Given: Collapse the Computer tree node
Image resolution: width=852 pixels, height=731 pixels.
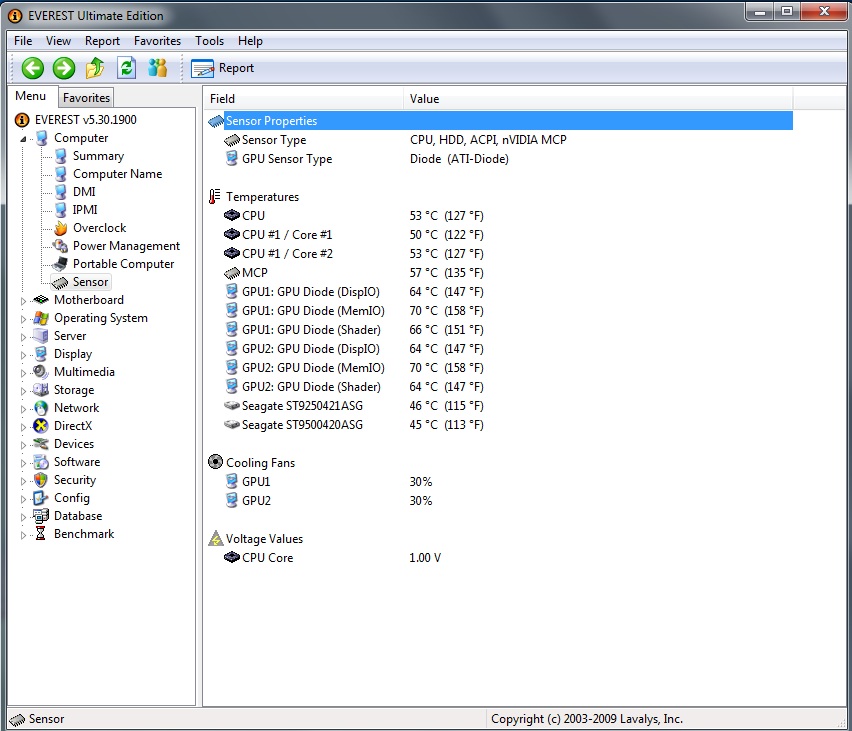Looking at the screenshot, I should tap(23, 139).
